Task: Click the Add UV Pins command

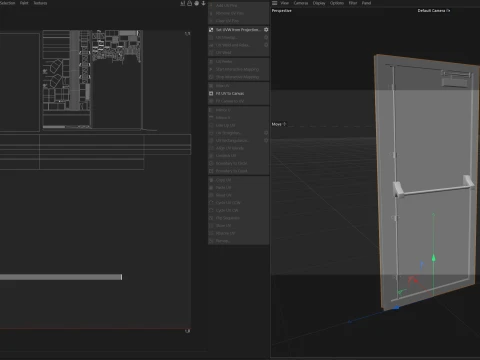Action: coord(238,5)
